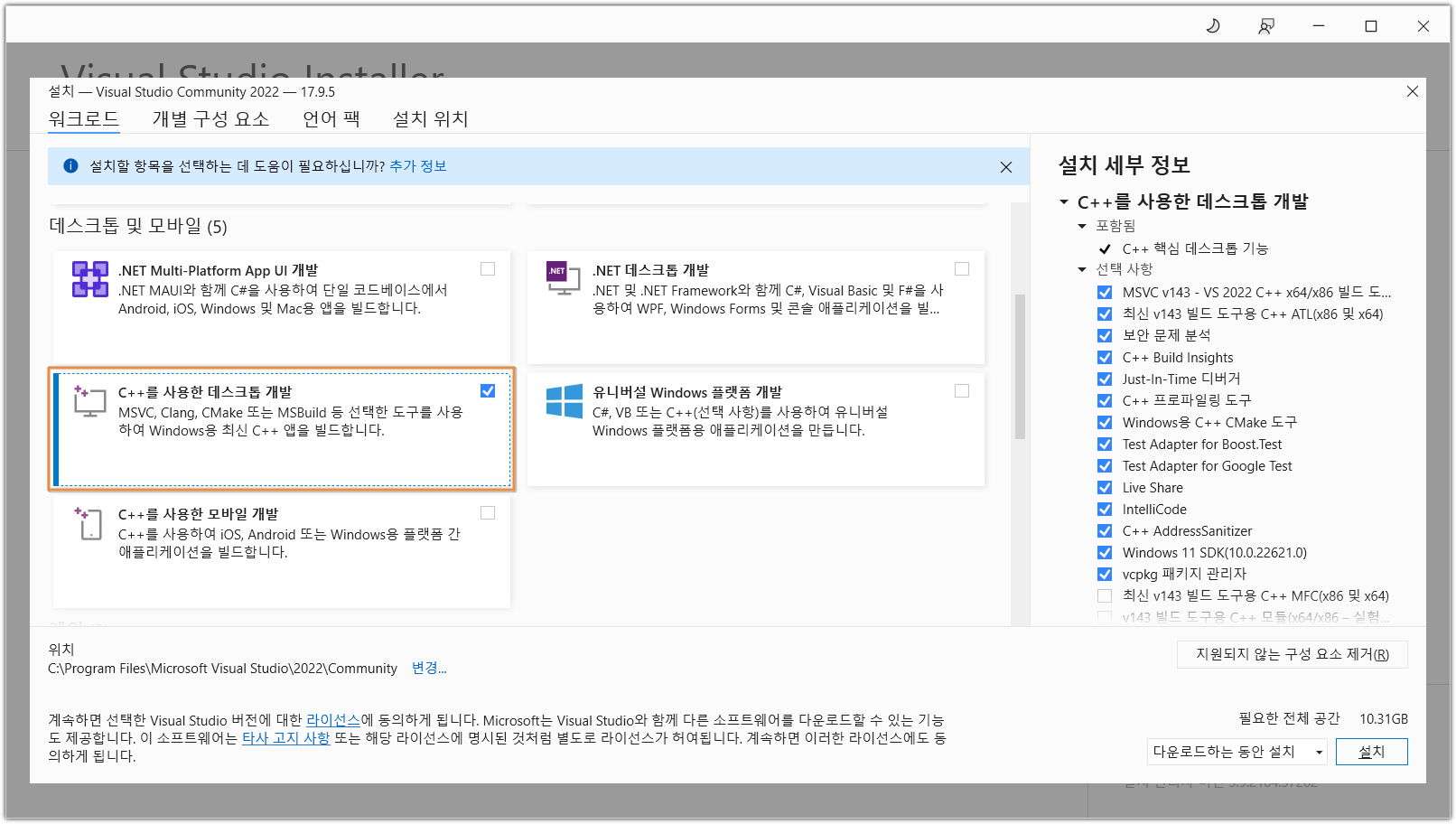This screenshot has width=1456, height=824.
Task: Check the .NET Multi-Platform App UI workload
Action: tap(488, 269)
